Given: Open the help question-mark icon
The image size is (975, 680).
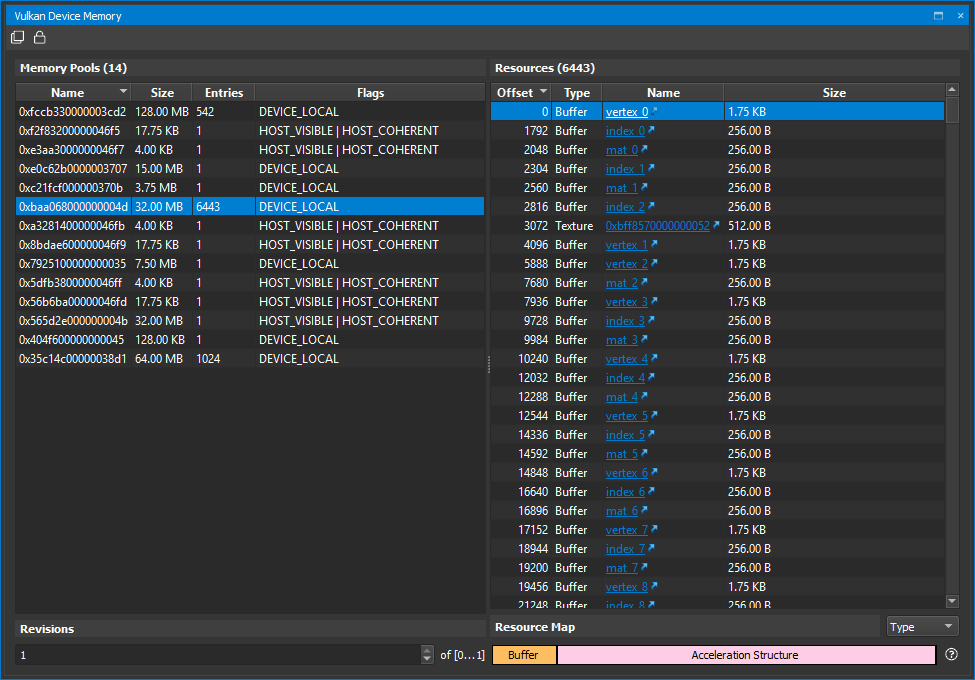Looking at the screenshot, I should point(951,654).
